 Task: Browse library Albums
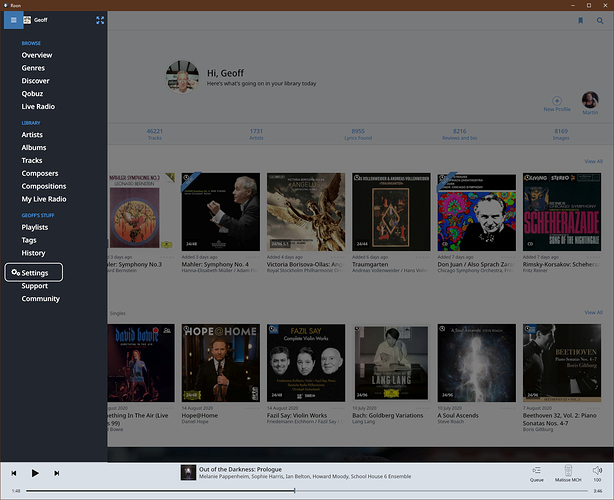tap(34, 148)
